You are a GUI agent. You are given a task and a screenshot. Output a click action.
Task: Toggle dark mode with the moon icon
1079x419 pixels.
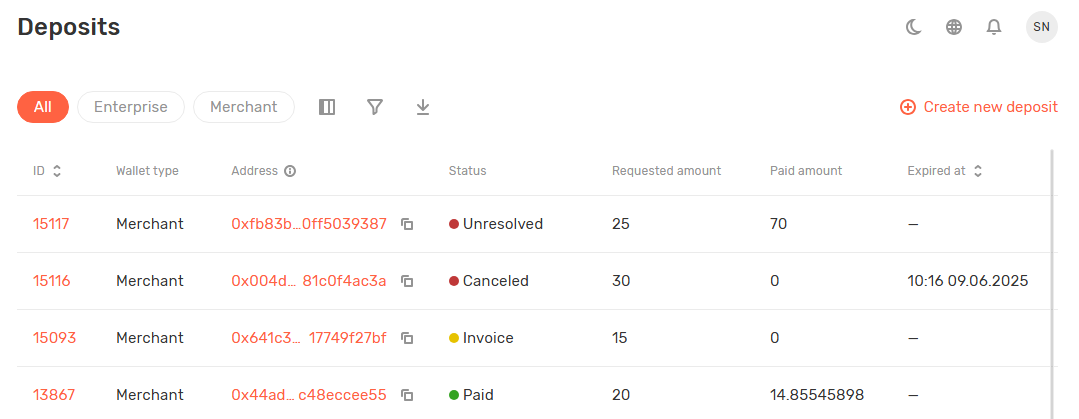[x=913, y=28]
